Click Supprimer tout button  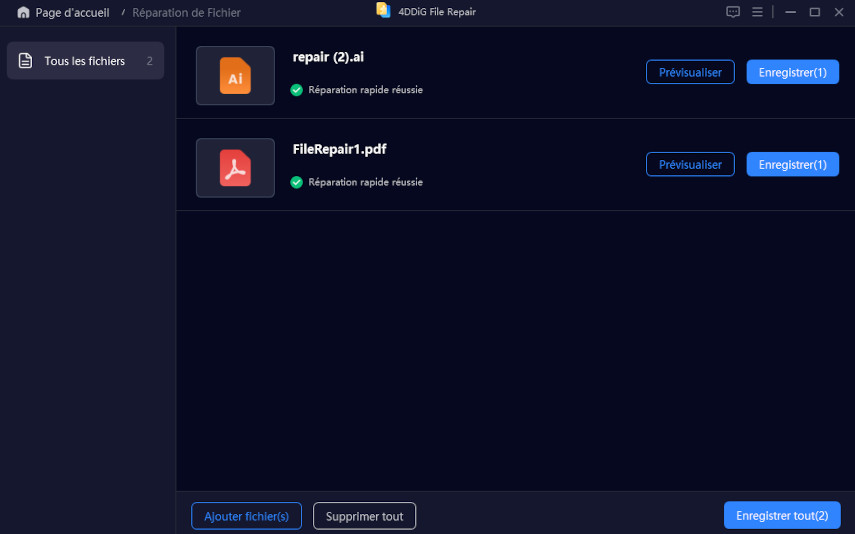click(x=364, y=516)
